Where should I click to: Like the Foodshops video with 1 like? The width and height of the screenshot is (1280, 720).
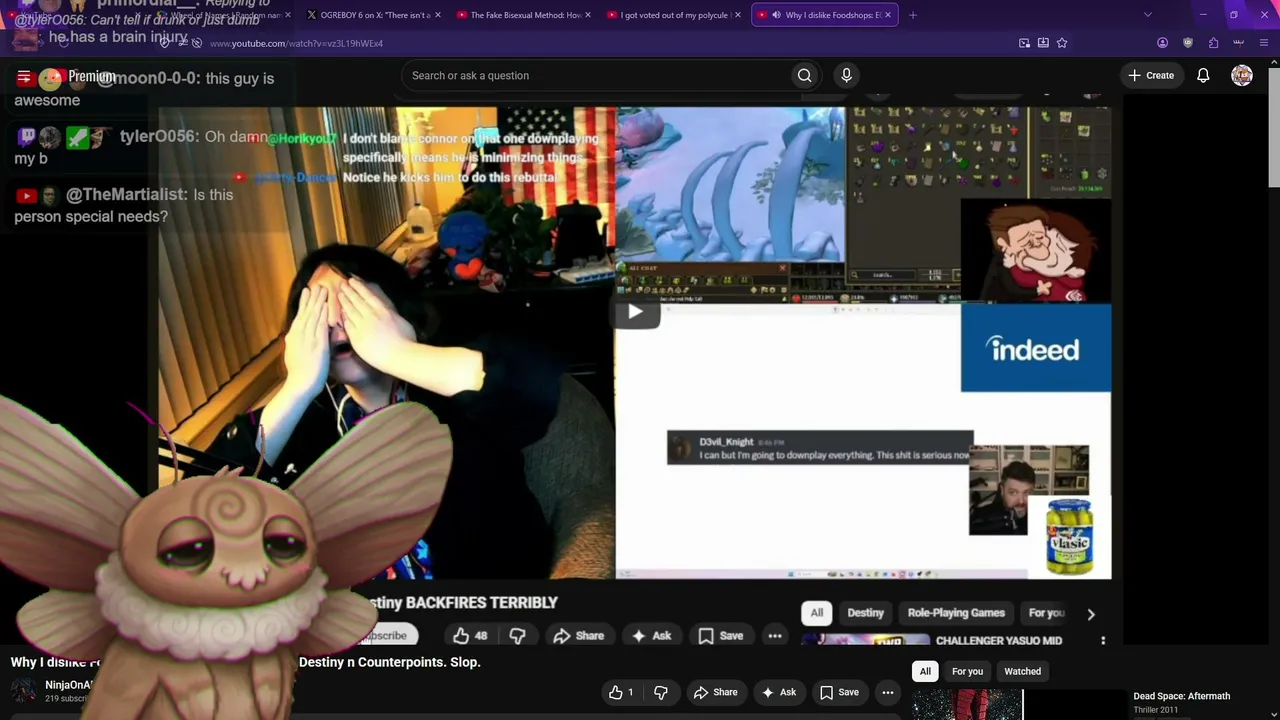click(x=621, y=692)
